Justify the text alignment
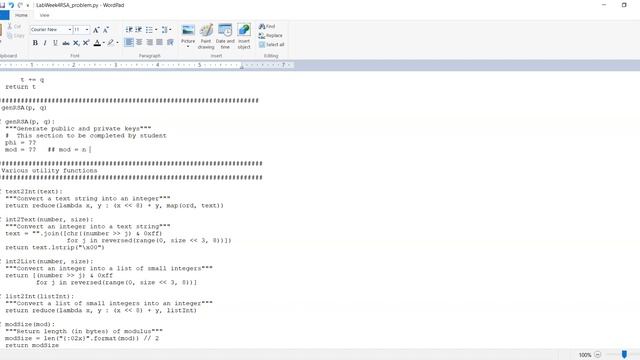The height and width of the screenshot is (360, 640). (x=160, y=42)
